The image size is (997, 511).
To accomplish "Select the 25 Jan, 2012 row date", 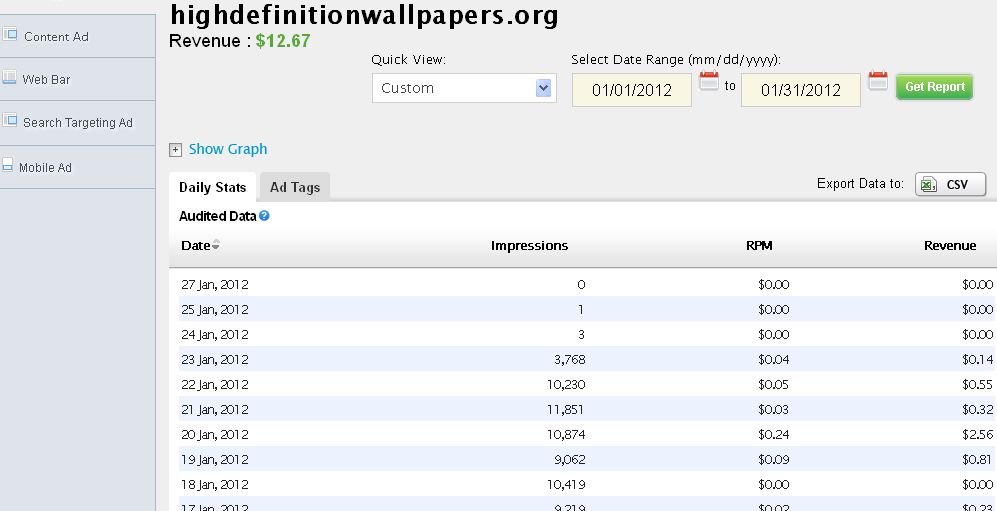I will tap(215, 310).
